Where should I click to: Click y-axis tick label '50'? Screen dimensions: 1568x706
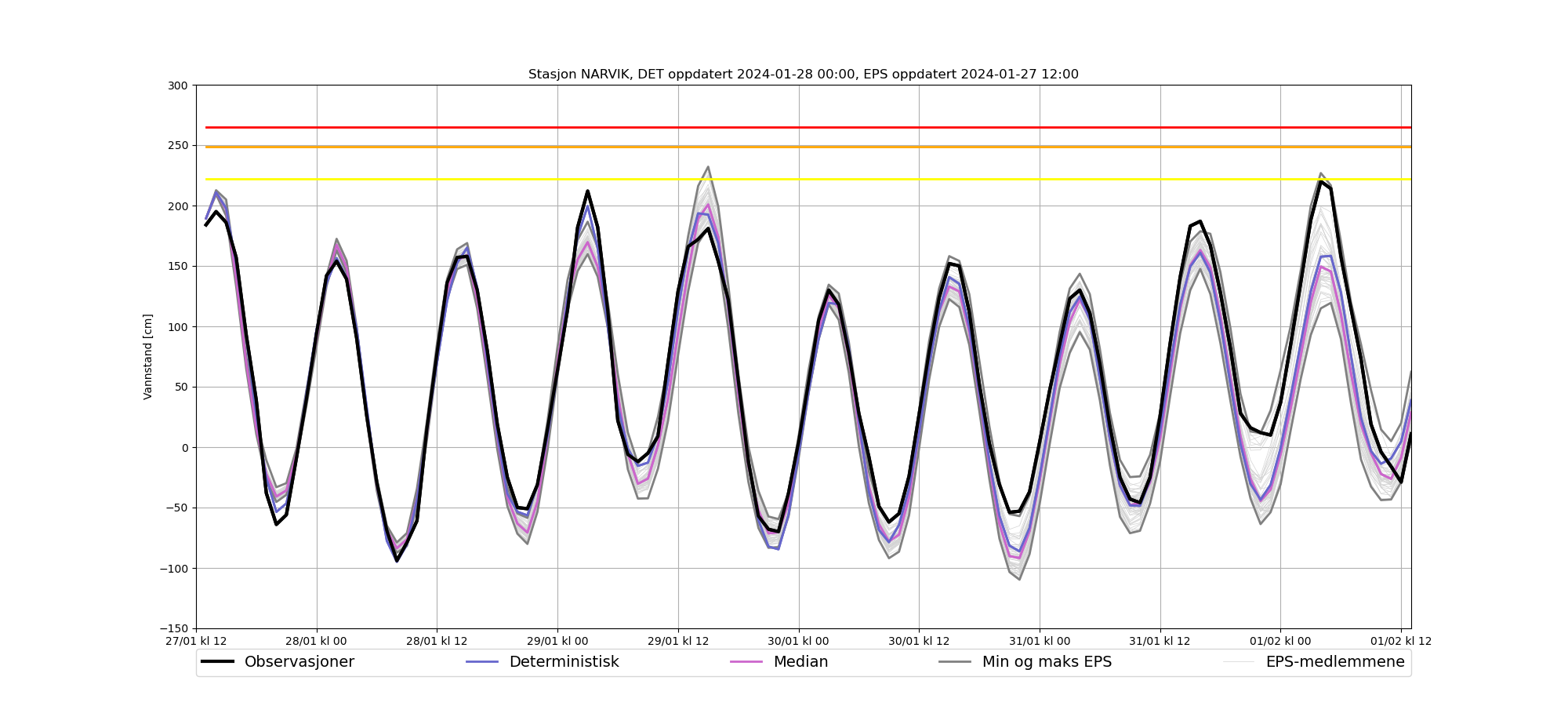point(183,388)
